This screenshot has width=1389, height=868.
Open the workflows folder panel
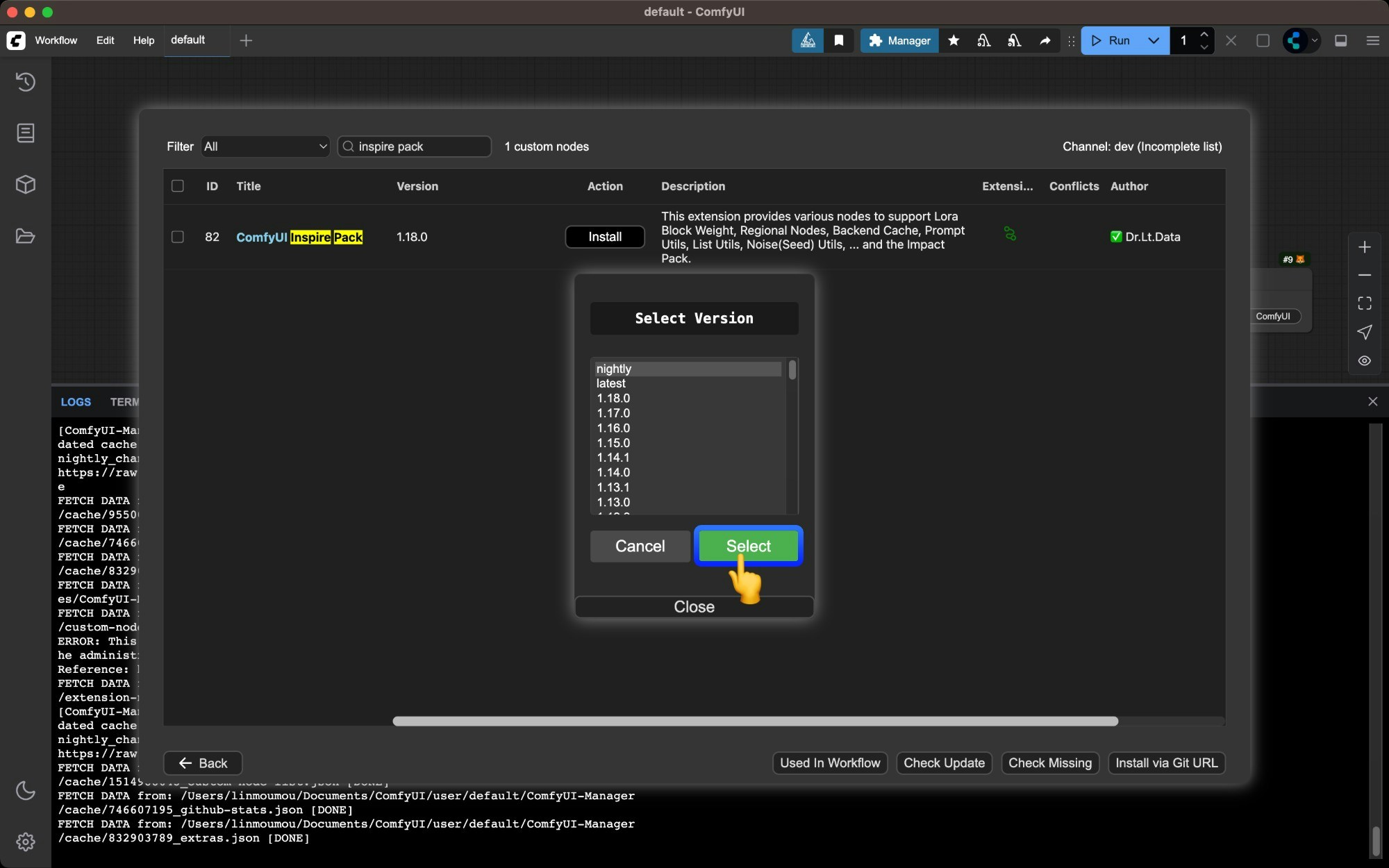[26, 236]
